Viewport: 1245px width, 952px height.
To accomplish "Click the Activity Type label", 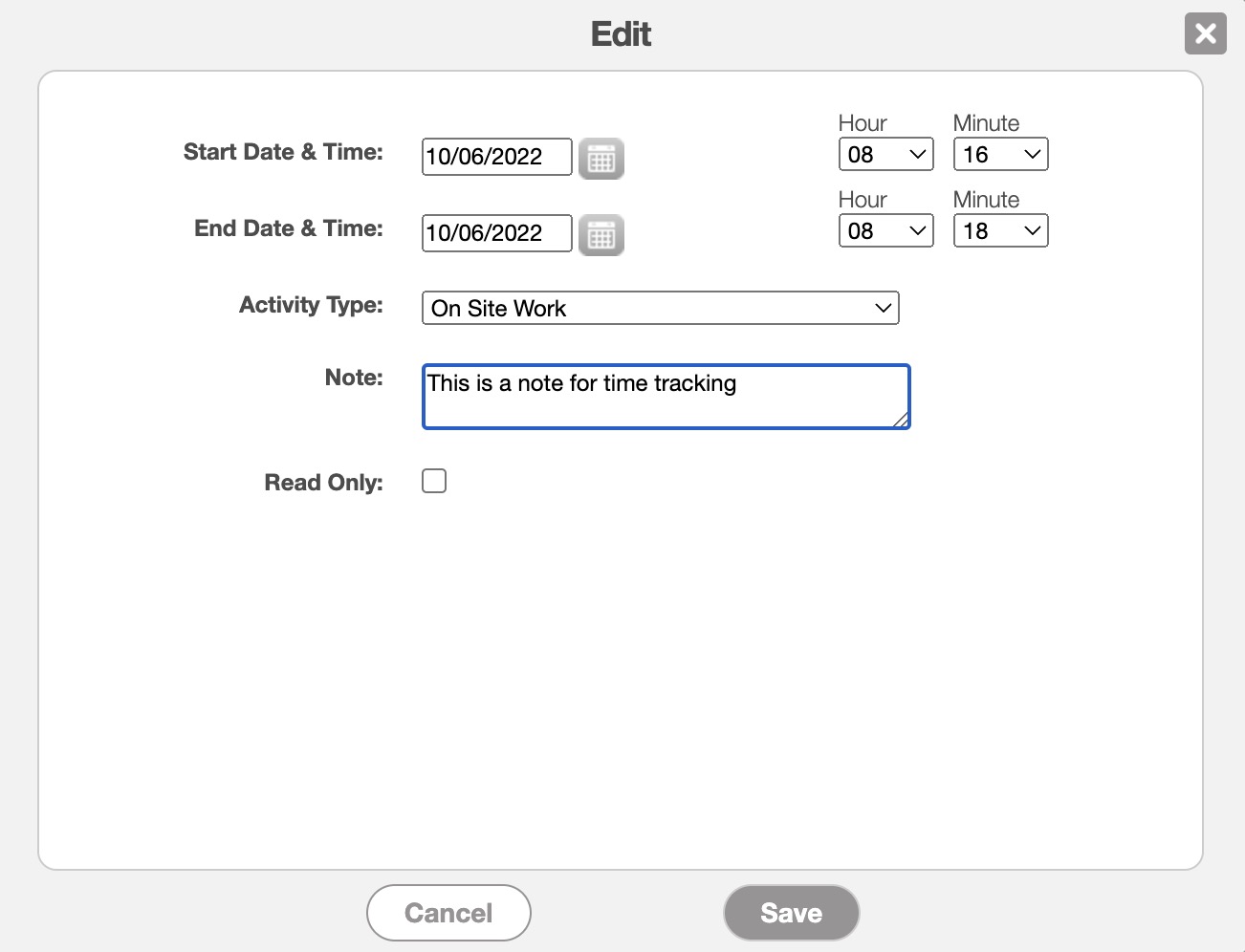I will [311, 305].
